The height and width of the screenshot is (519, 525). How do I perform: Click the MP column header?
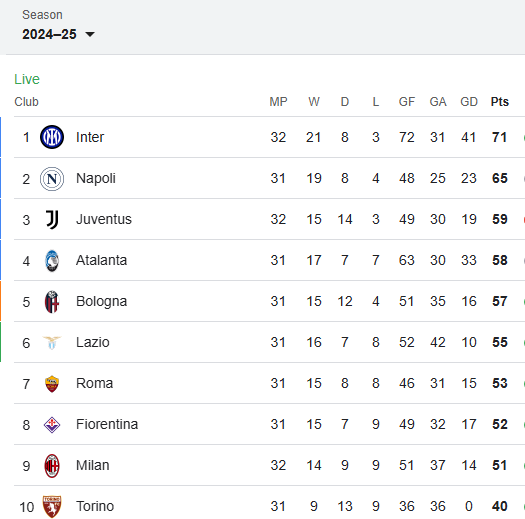click(278, 101)
